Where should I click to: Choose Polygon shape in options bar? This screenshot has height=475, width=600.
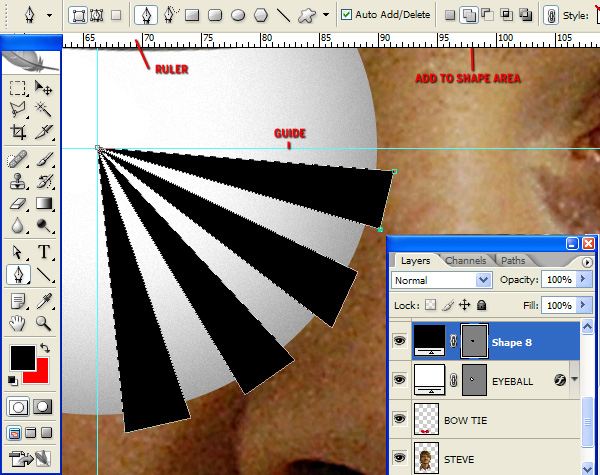pyautogui.click(x=261, y=15)
